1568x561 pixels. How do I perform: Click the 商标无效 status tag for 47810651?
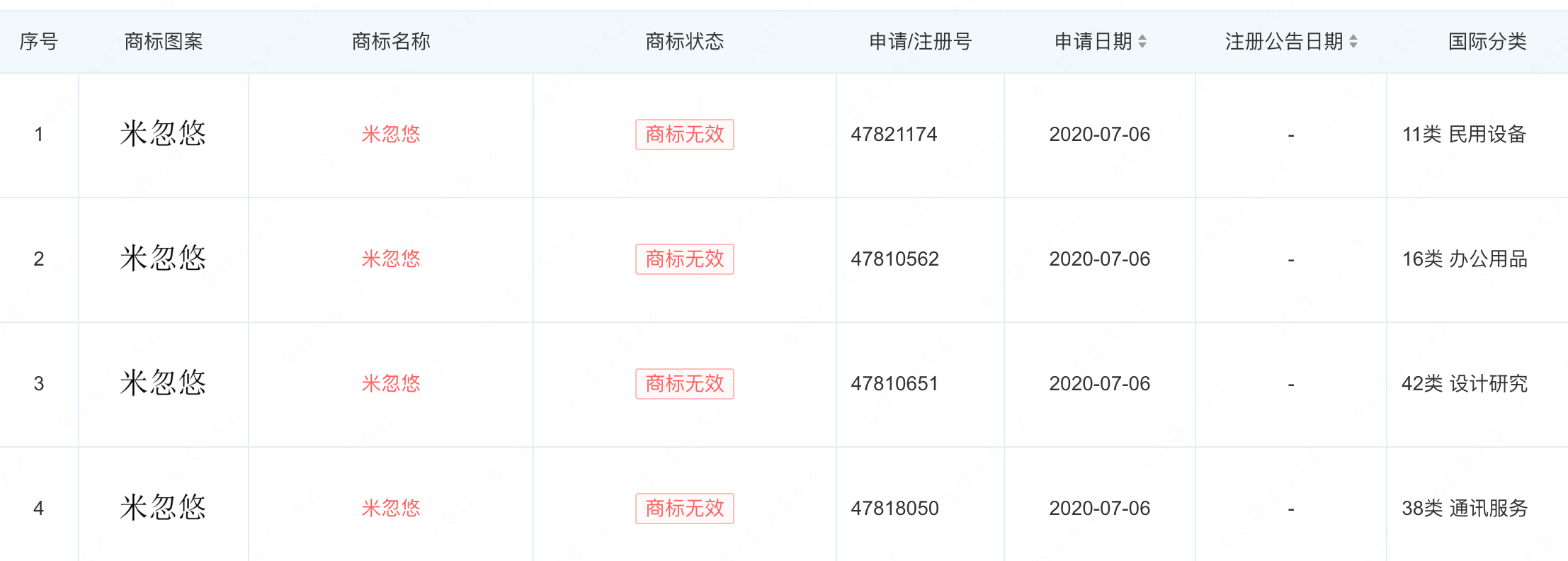click(684, 383)
